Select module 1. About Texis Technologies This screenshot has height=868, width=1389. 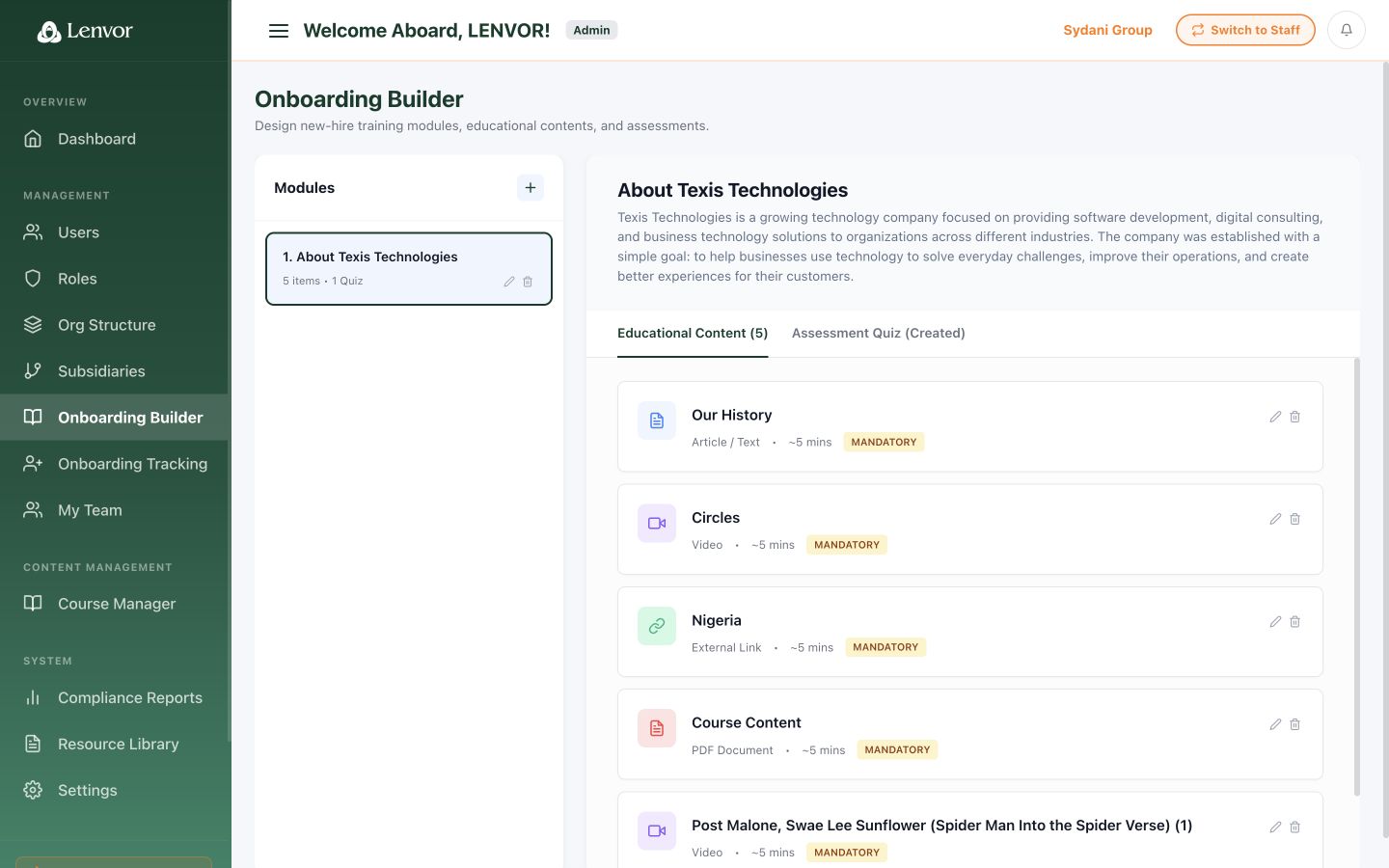point(409,268)
